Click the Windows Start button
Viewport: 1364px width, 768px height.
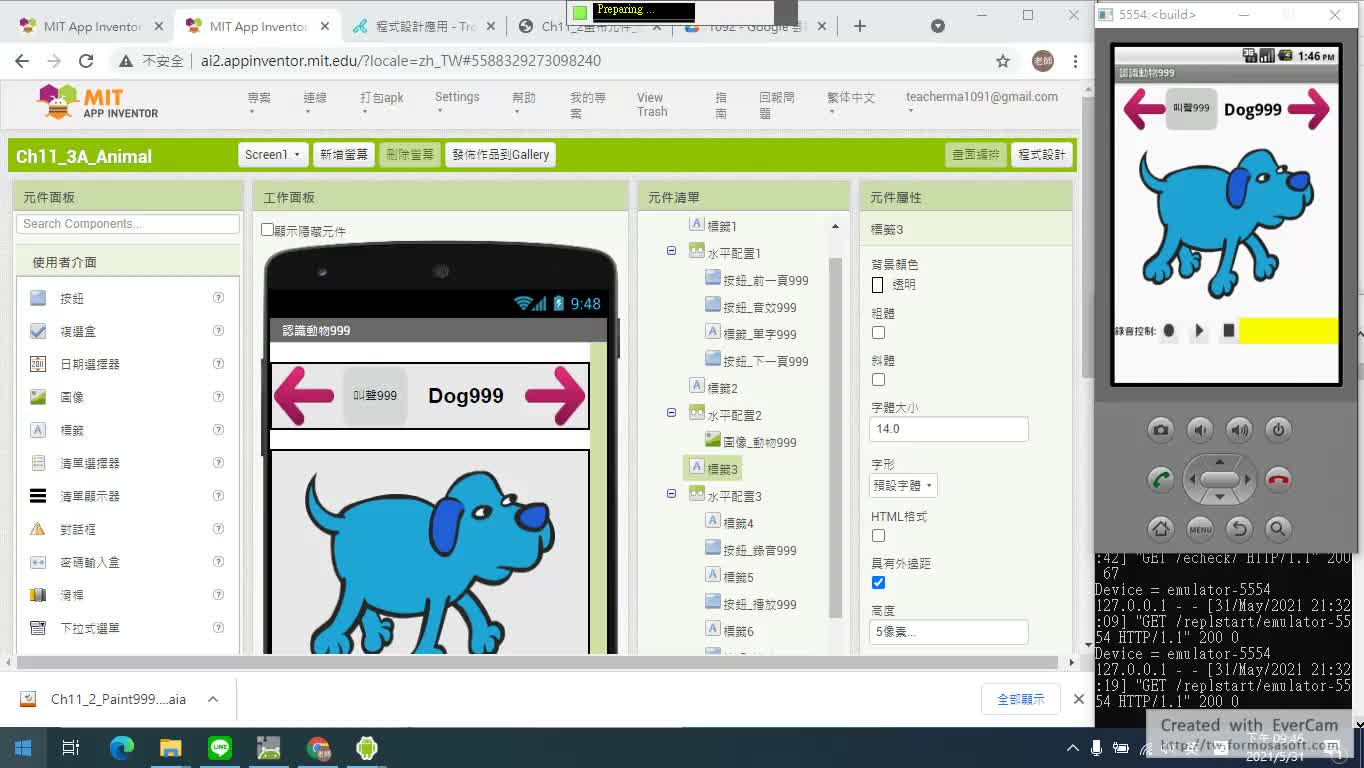coord(23,747)
